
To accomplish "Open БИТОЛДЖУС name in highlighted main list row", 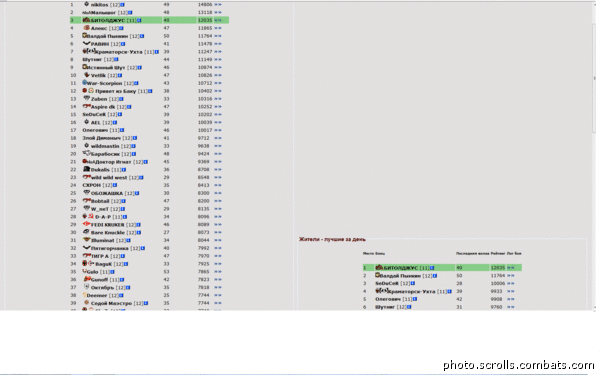I will [x=108, y=20].
